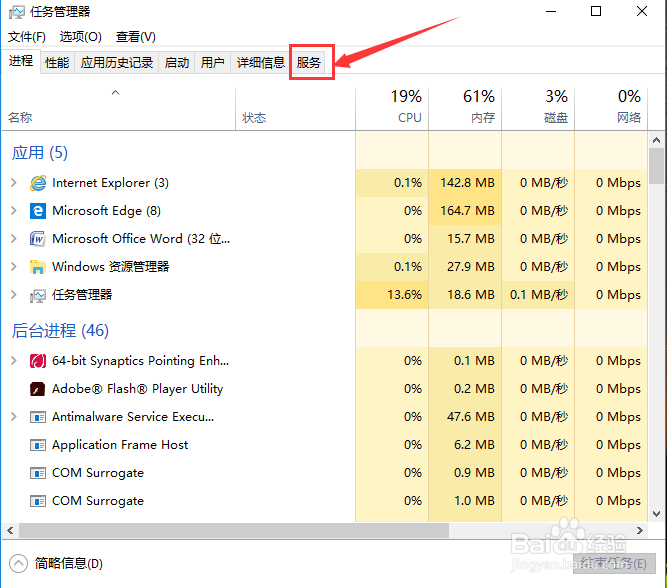Expand the Microsoft Office Word group
The width and height of the screenshot is (667, 588).
14,239
